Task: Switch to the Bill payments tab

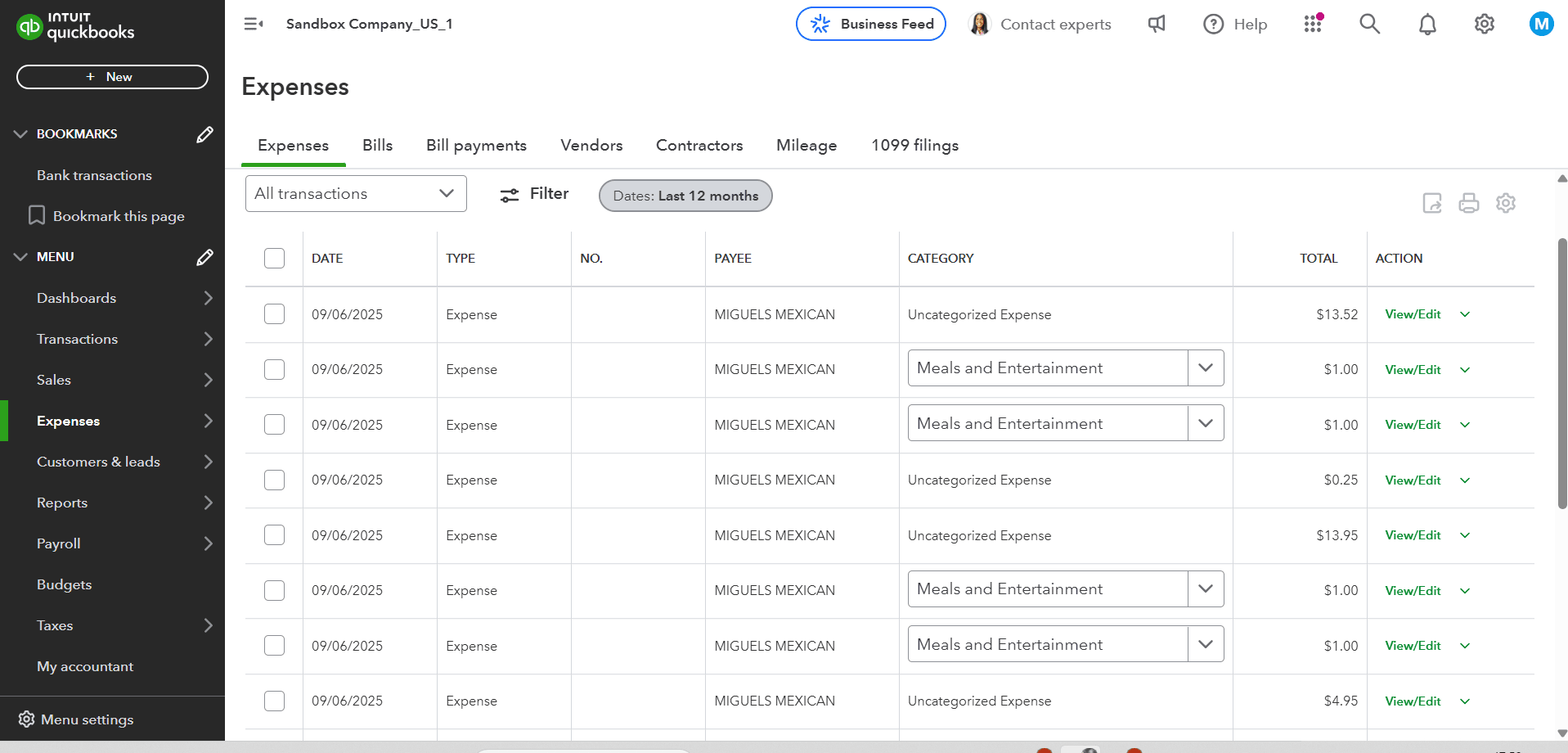Action: click(476, 145)
